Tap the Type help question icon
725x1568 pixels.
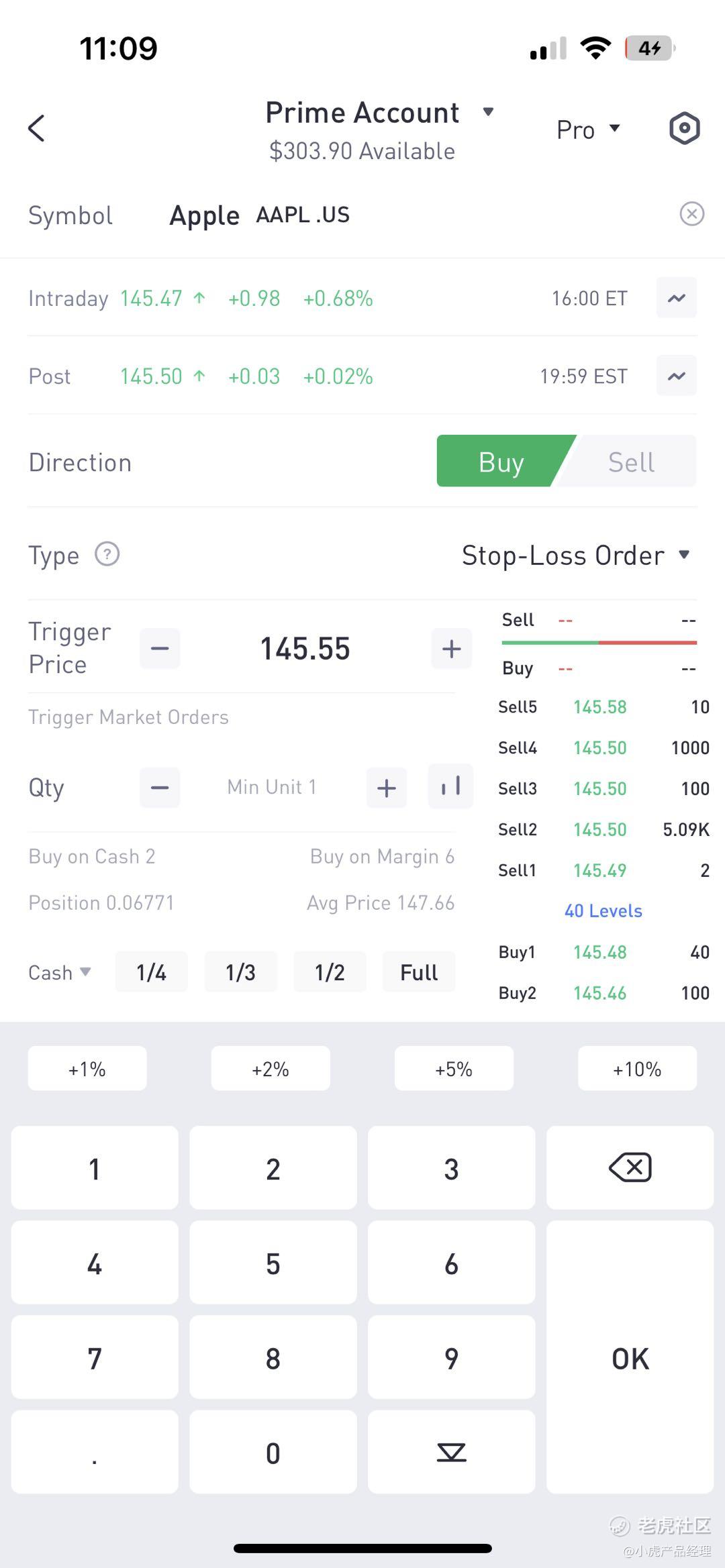[107, 555]
